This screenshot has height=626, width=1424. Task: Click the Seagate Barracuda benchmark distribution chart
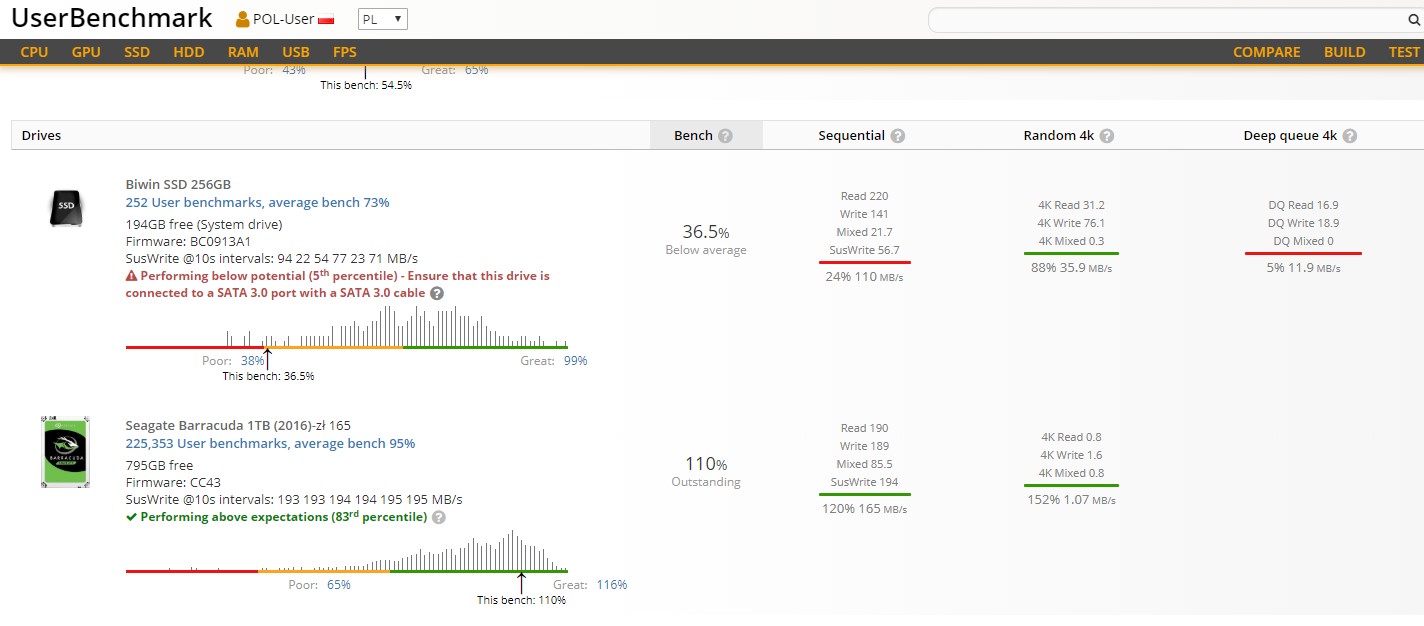(346, 551)
